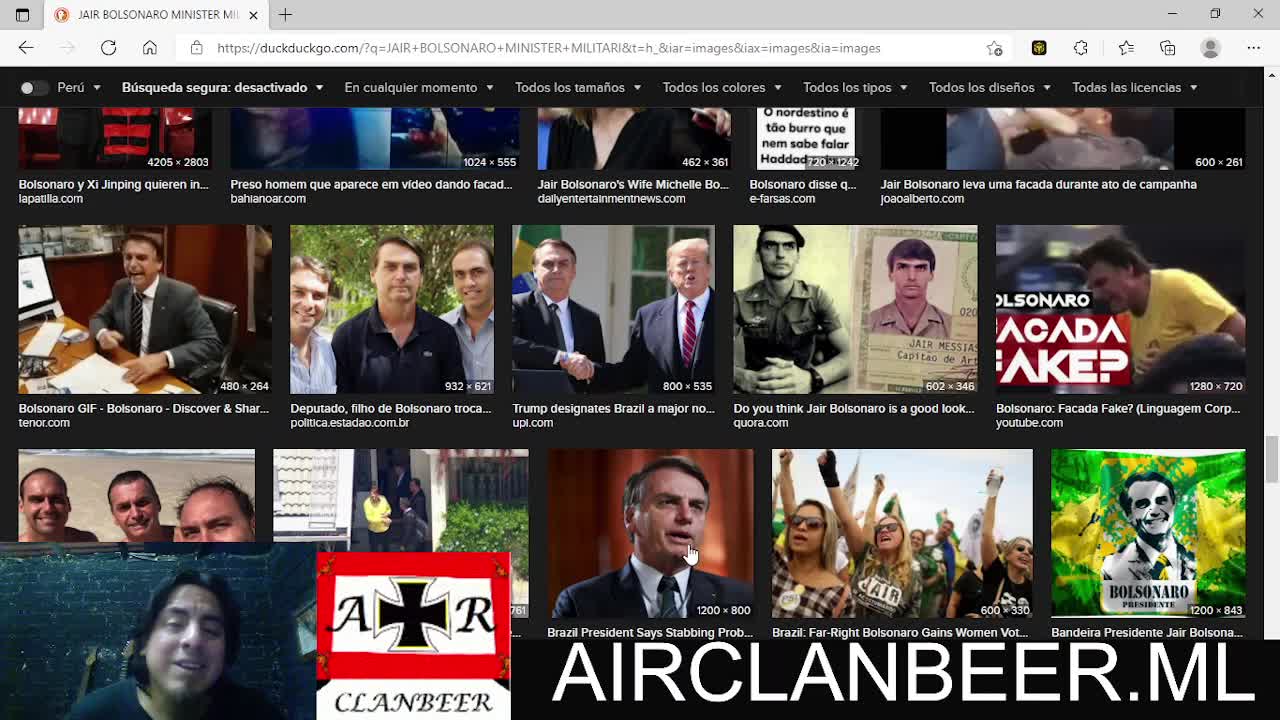
Task: Click 'Do you think Jair Bolsonaro is a good look...' title
Action: click(x=853, y=408)
